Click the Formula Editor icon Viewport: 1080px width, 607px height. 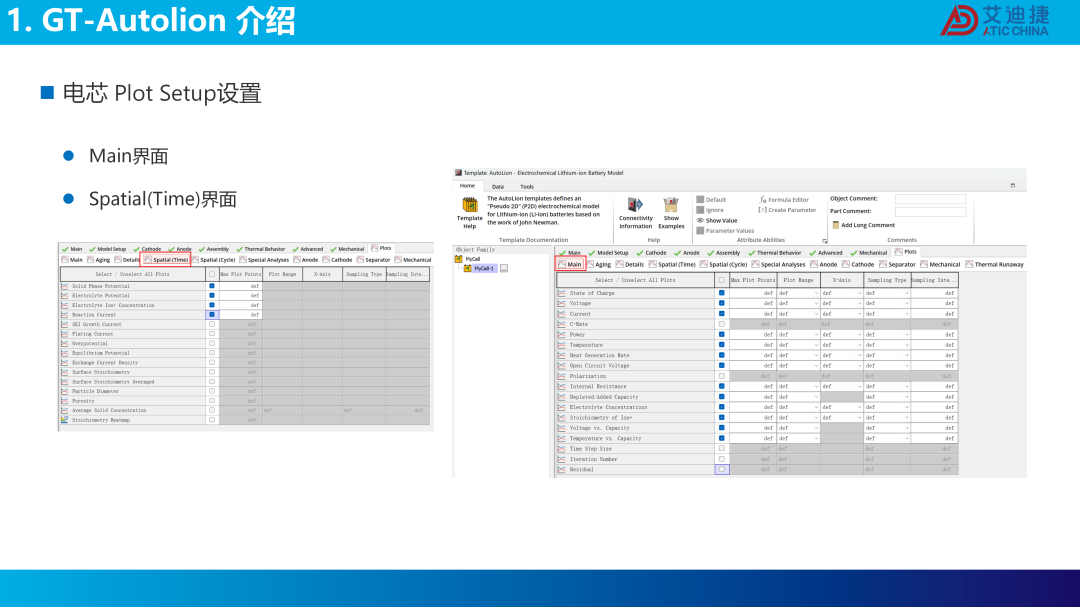click(763, 200)
